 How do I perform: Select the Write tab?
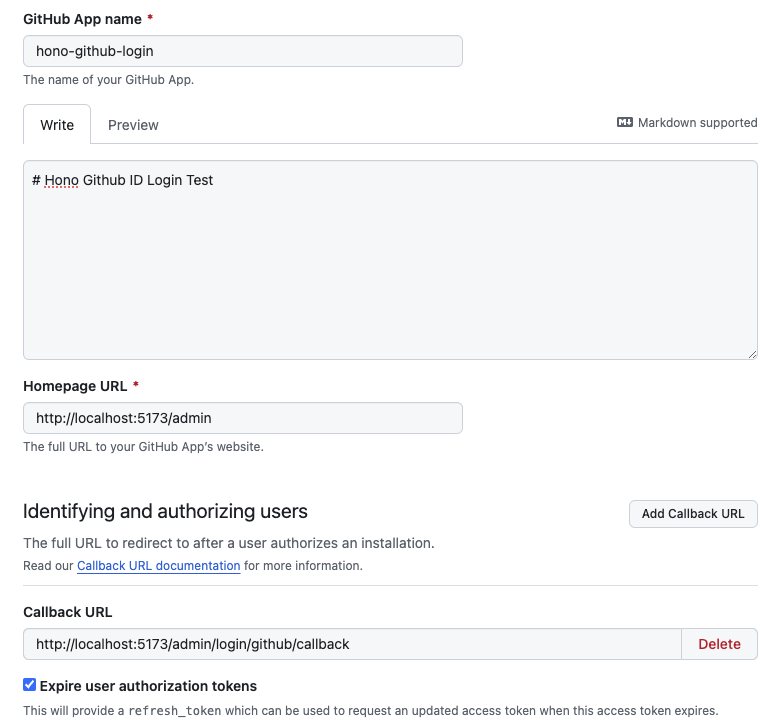[57, 125]
